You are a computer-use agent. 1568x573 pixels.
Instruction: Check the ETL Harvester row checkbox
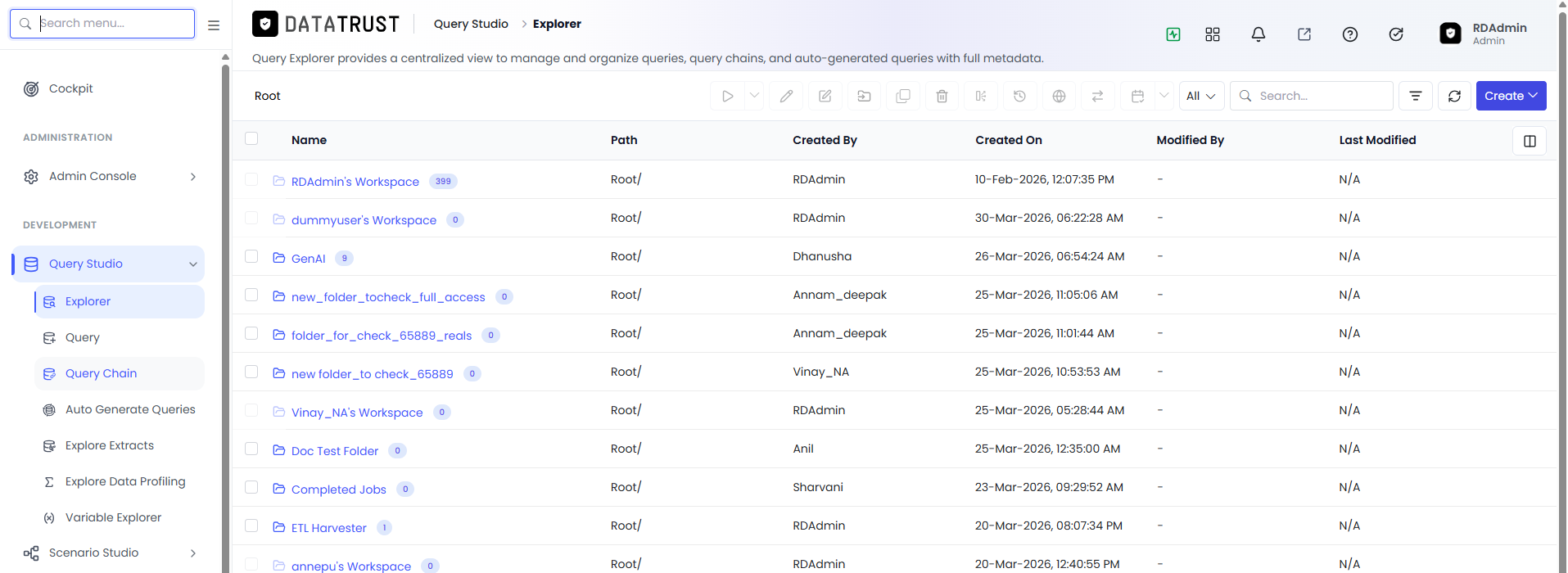coord(251,526)
